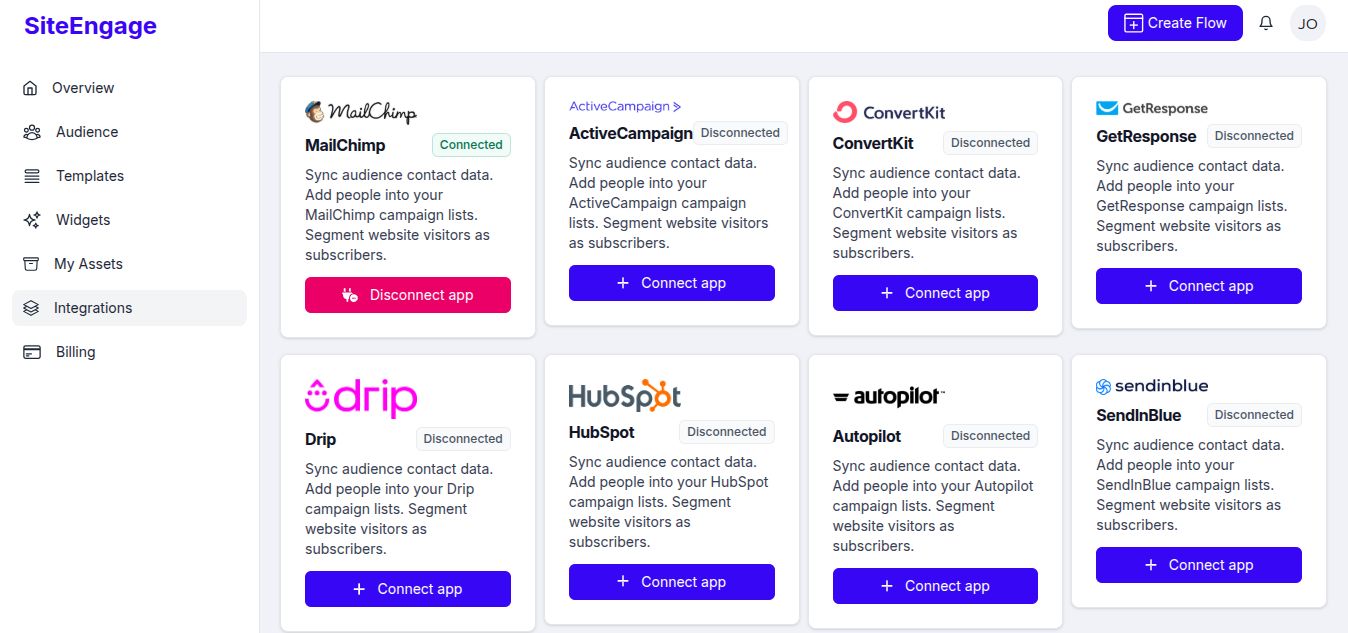Click the HubSpot logo
Screen dimensions: 1348x633
625,395
